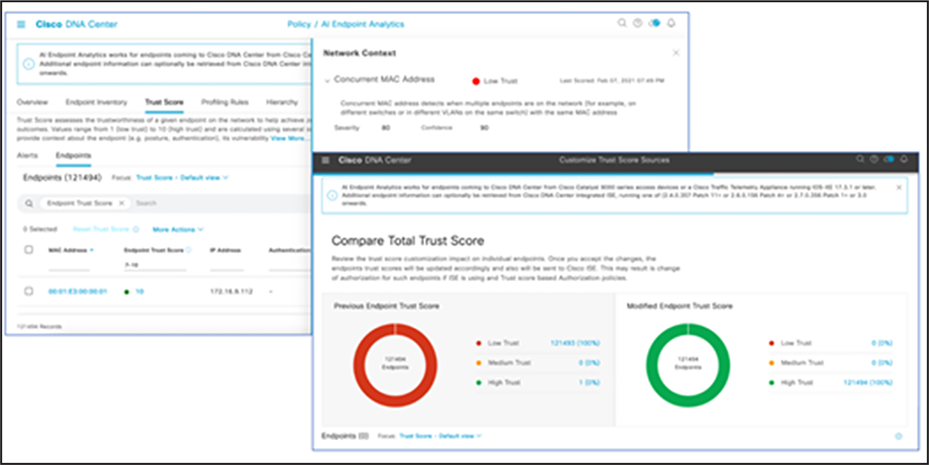Click Previous Medium Trust 0 (0%) link
This screenshot has height=465, width=929.
tap(588, 363)
